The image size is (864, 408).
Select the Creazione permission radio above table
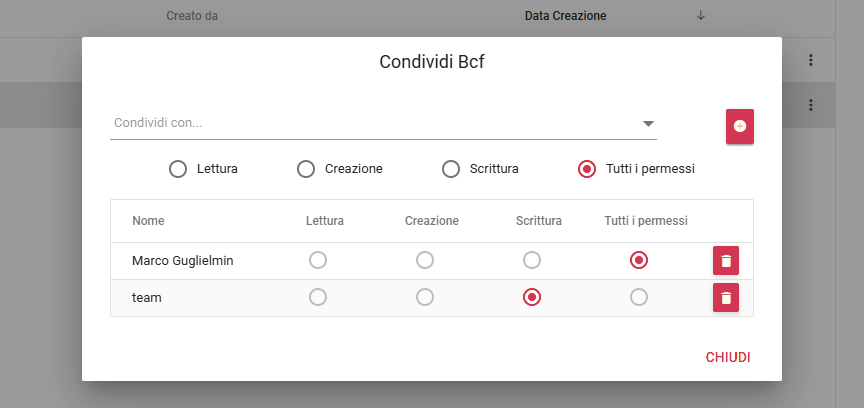click(x=306, y=169)
